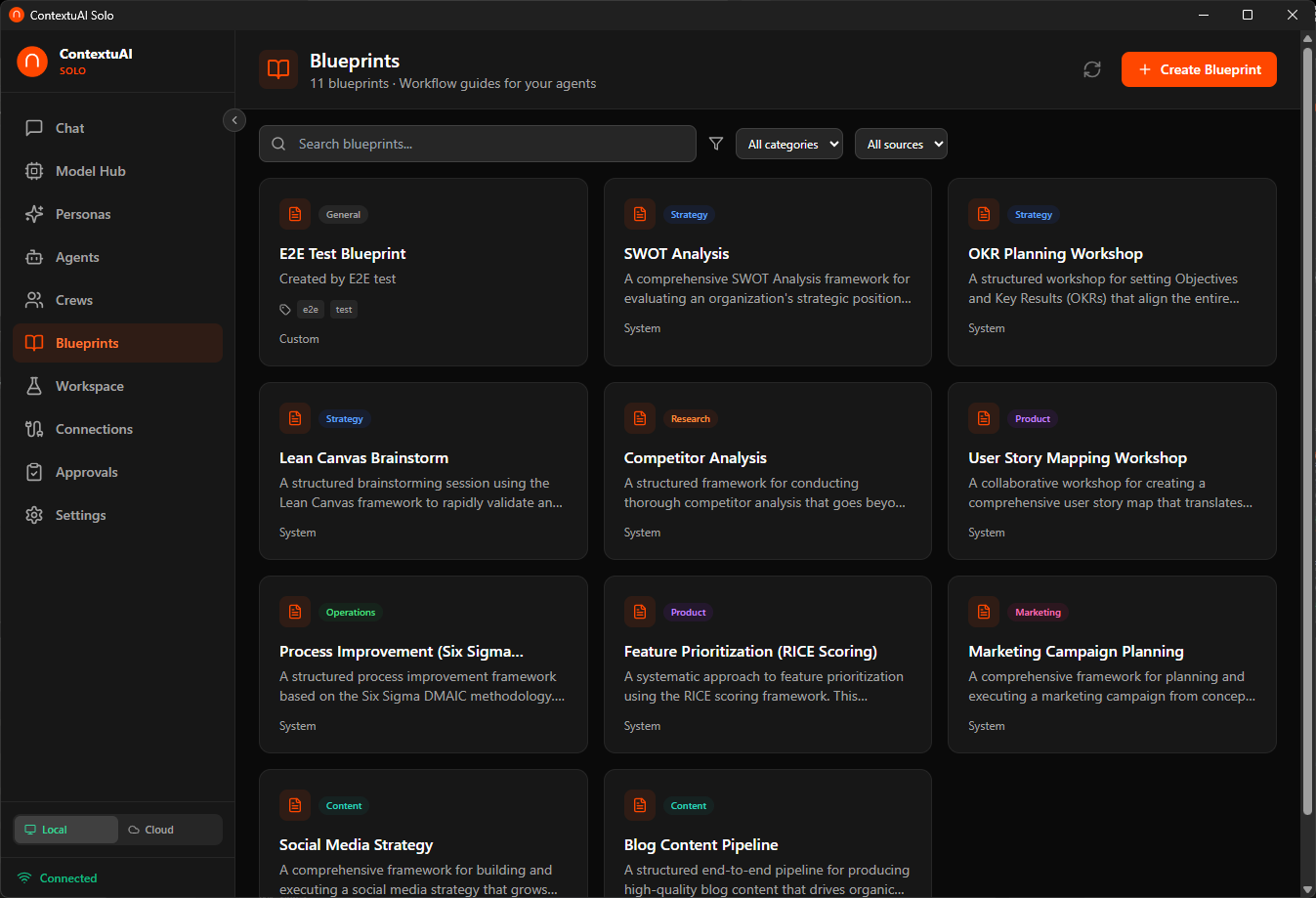
Task: Open the Personas panel
Action: click(x=84, y=214)
